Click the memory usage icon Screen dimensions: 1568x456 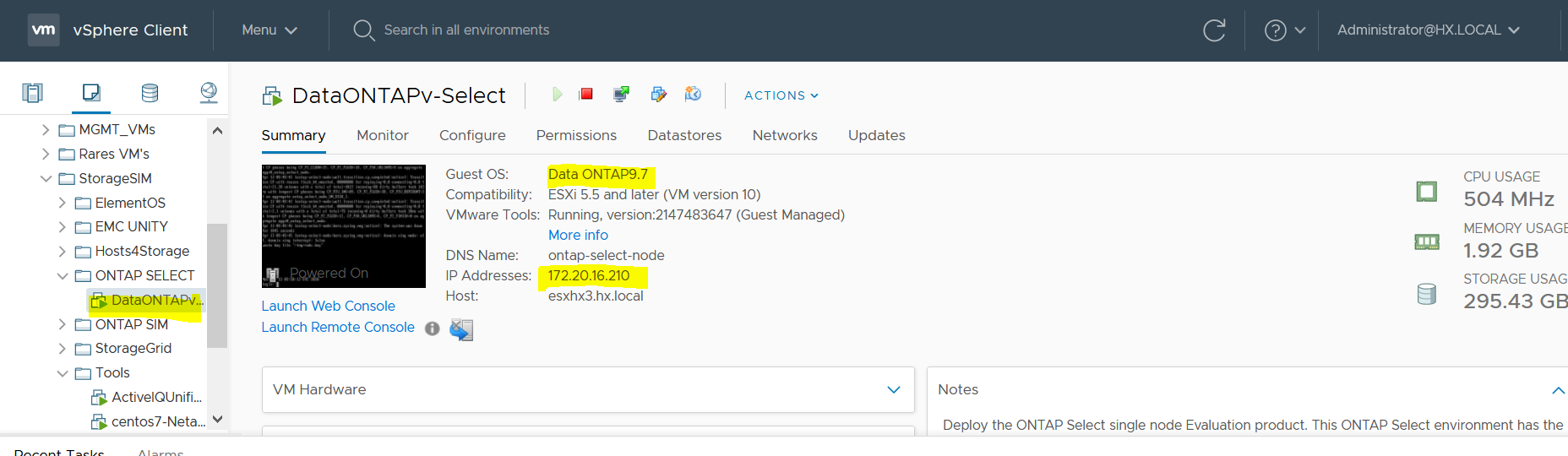point(1427,242)
